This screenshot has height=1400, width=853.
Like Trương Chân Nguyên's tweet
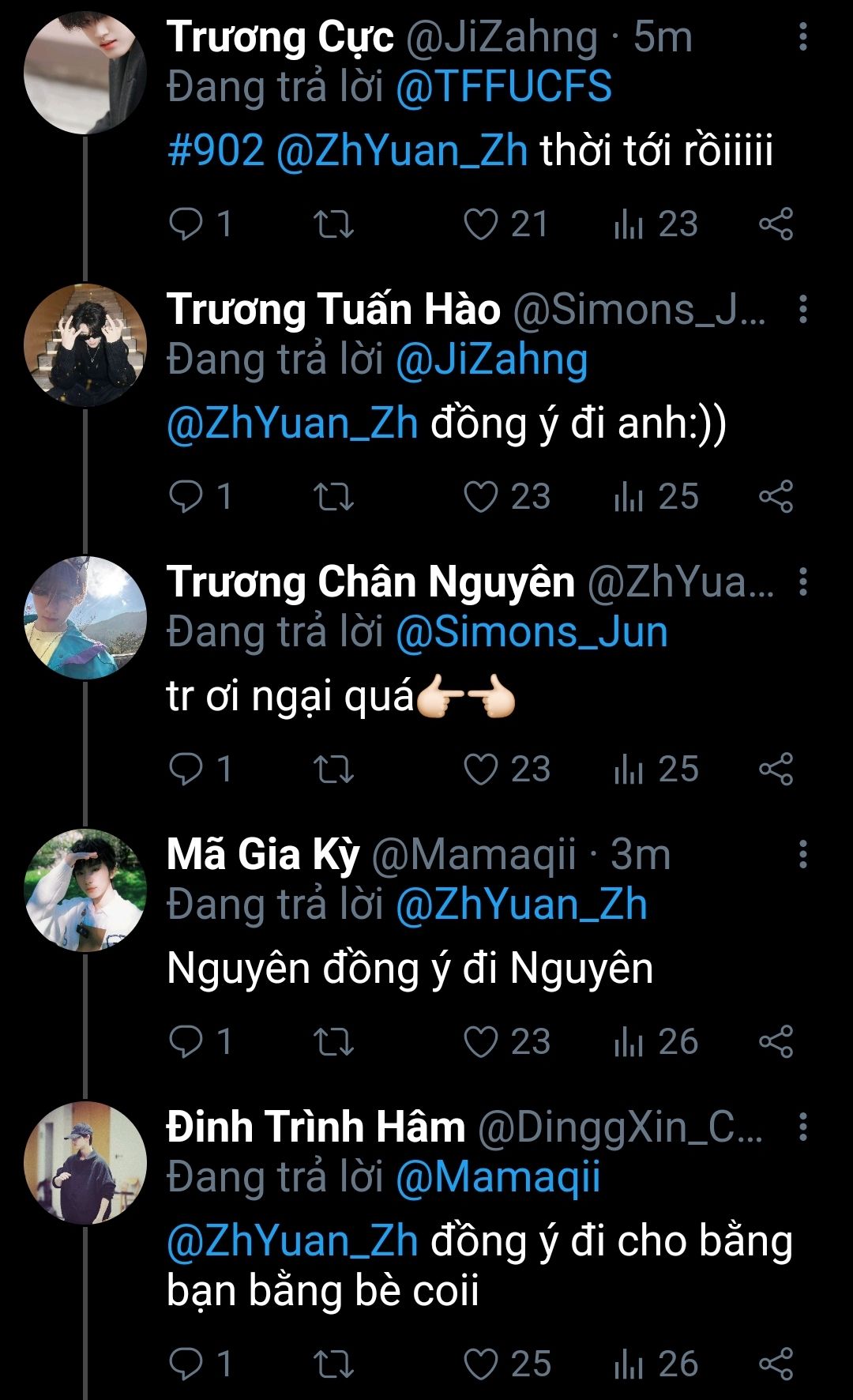506,770
